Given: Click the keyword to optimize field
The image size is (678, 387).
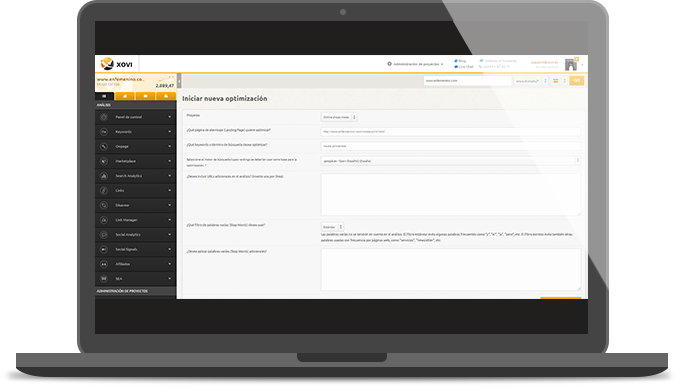Looking at the screenshot, I should point(451,146).
